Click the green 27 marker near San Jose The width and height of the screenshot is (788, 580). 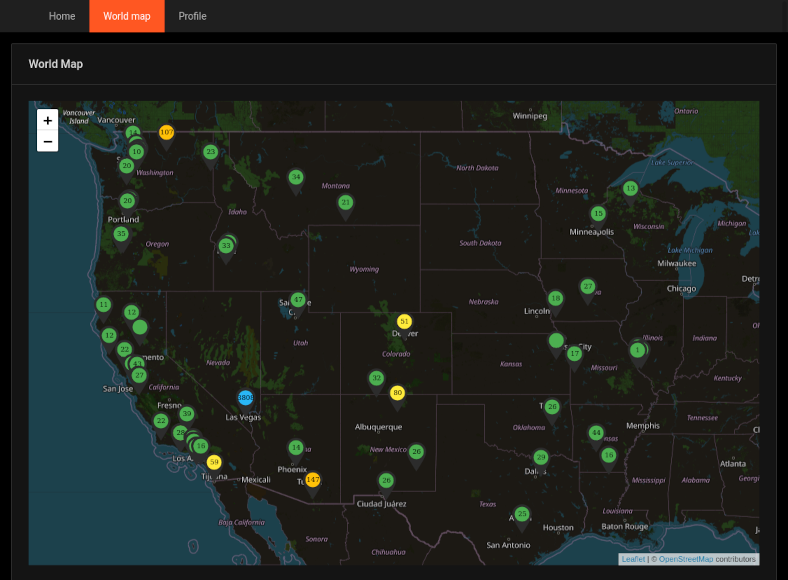[139, 375]
